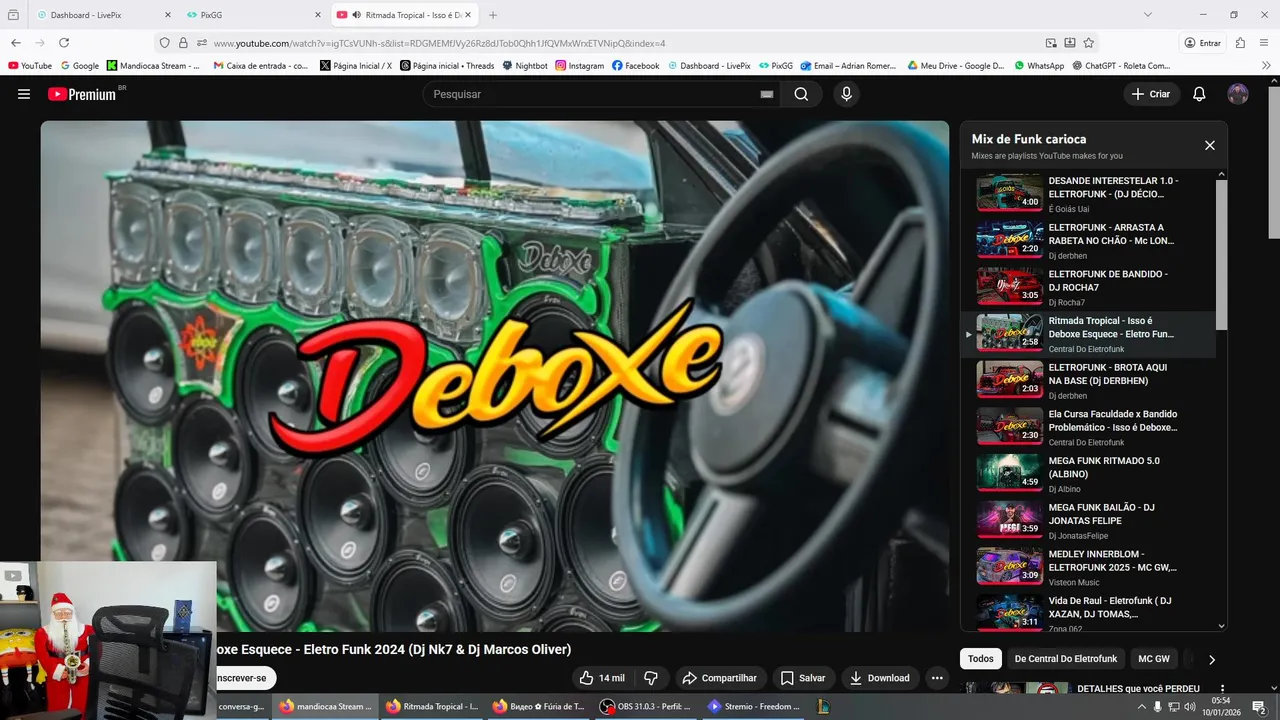Open the Página Inicial / X bookmark

pyautogui.click(x=356, y=66)
